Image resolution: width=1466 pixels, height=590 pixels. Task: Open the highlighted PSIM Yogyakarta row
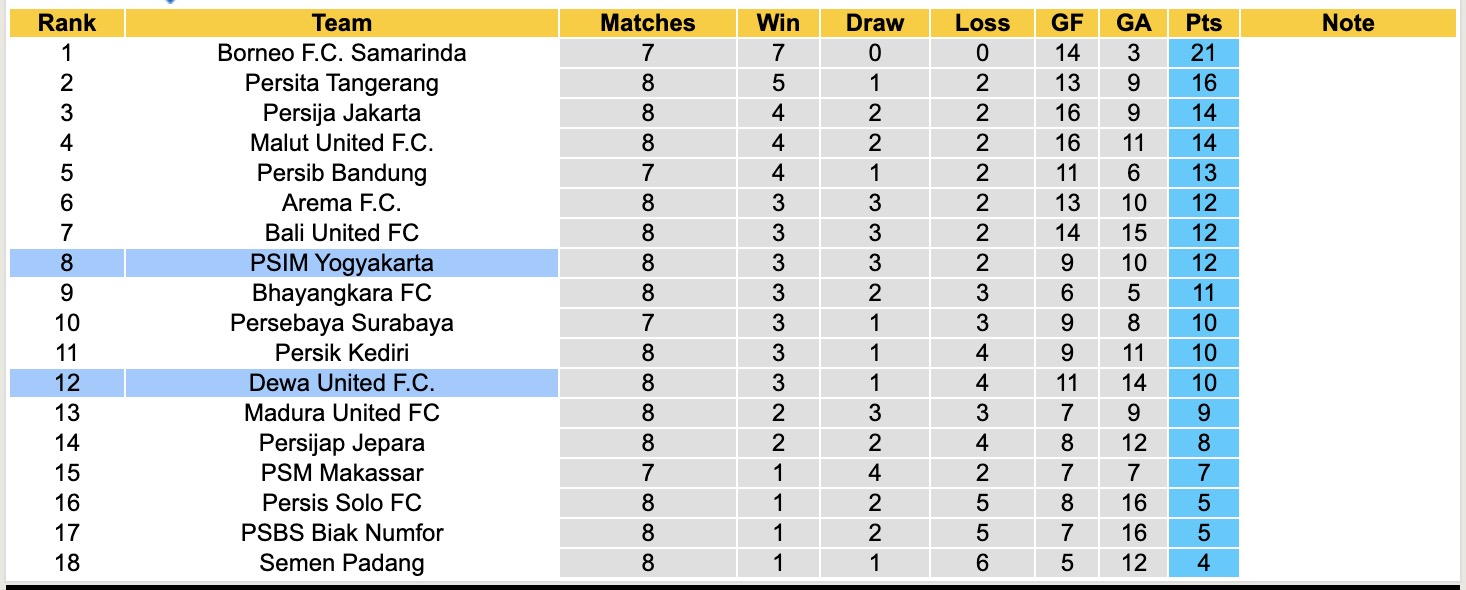[x=341, y=263]
